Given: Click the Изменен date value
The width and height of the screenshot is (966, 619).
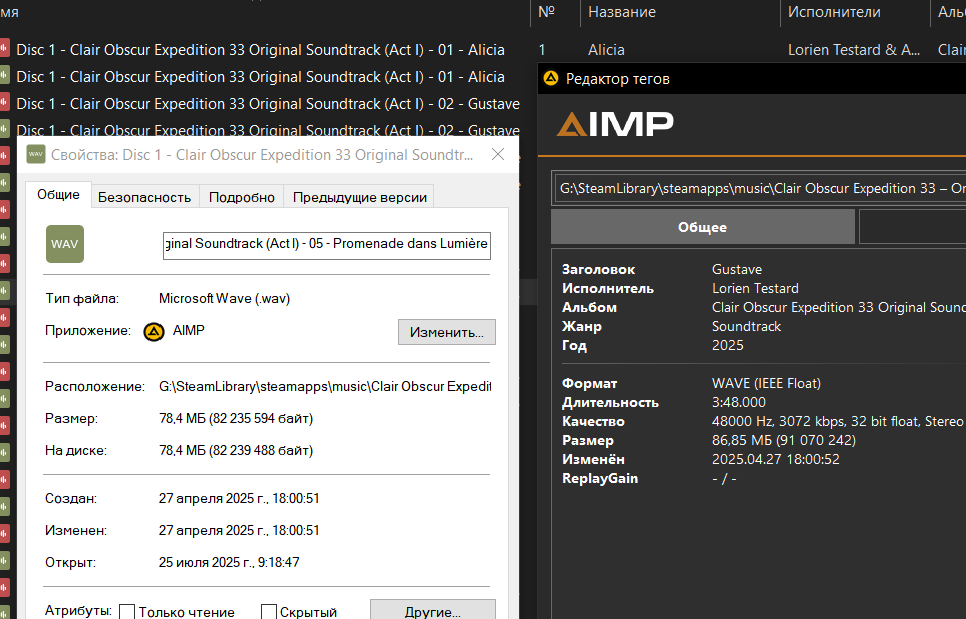Looking at the screenshot, I should (239, 530).
